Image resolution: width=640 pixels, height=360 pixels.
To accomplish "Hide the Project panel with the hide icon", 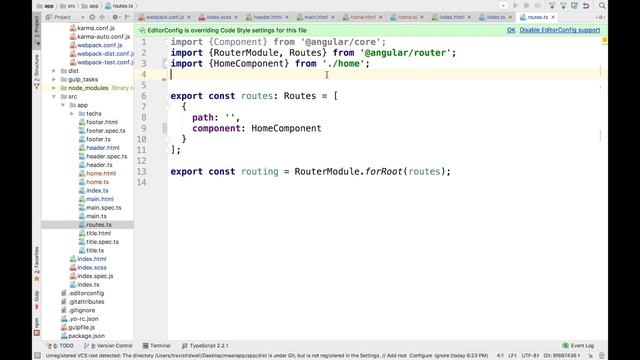I will pos(127,17).
